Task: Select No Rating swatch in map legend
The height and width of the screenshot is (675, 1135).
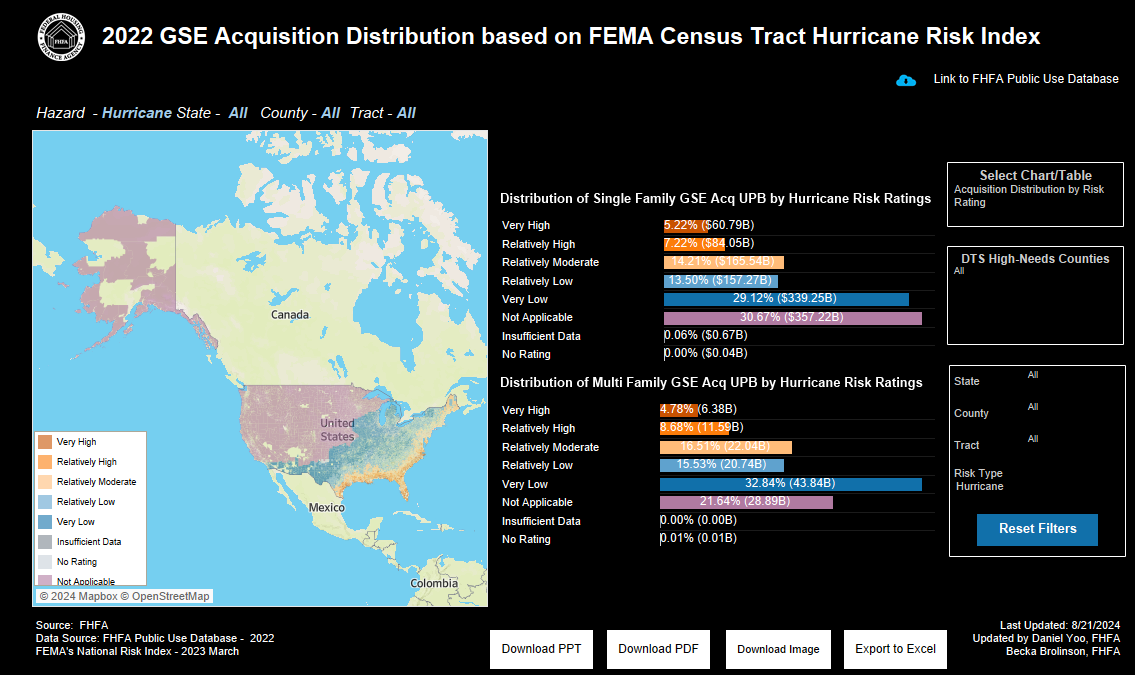Action: tap(45, 561)
